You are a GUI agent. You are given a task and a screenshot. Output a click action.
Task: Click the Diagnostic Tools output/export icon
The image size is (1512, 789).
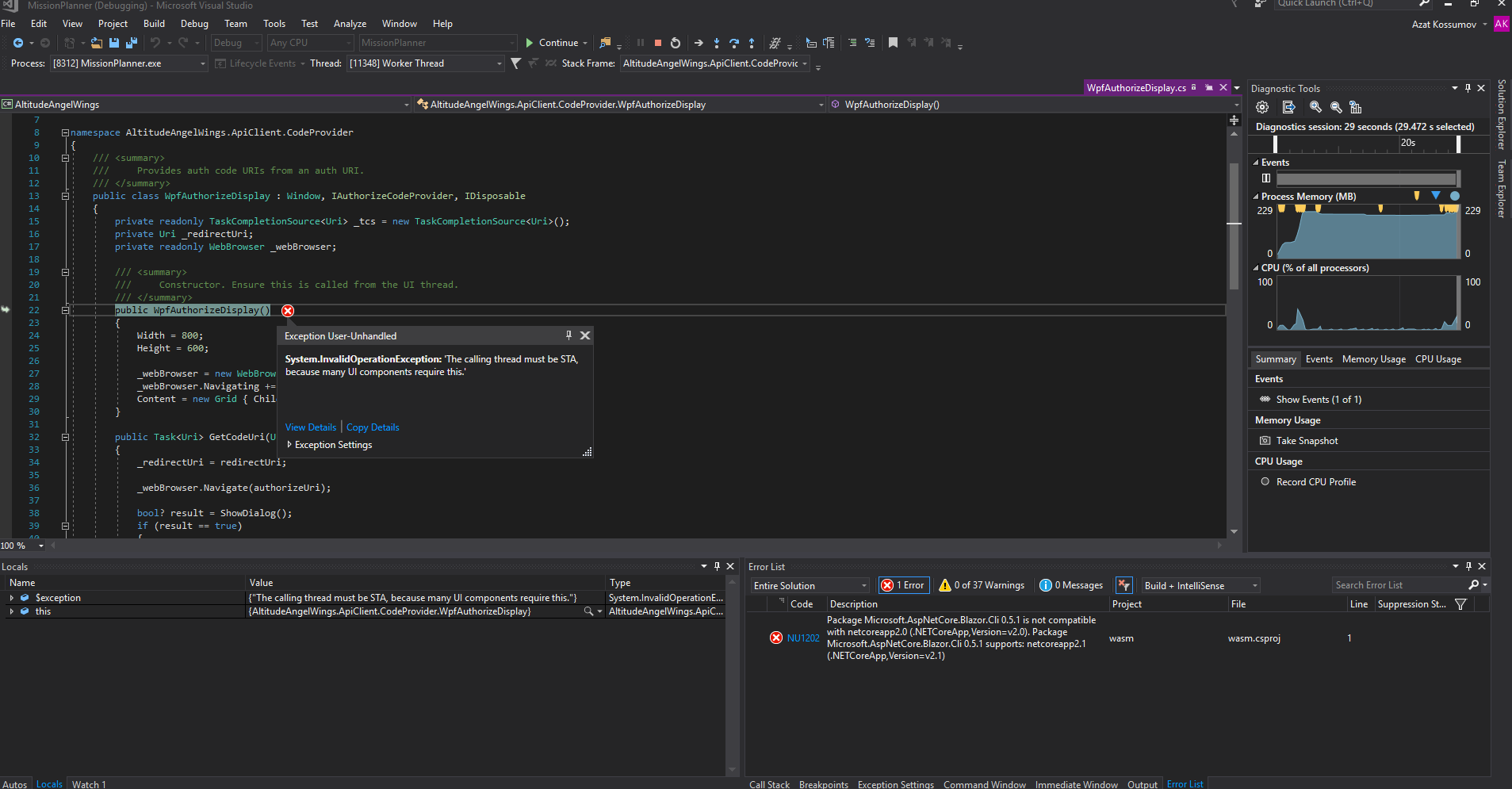(1288, 107)
